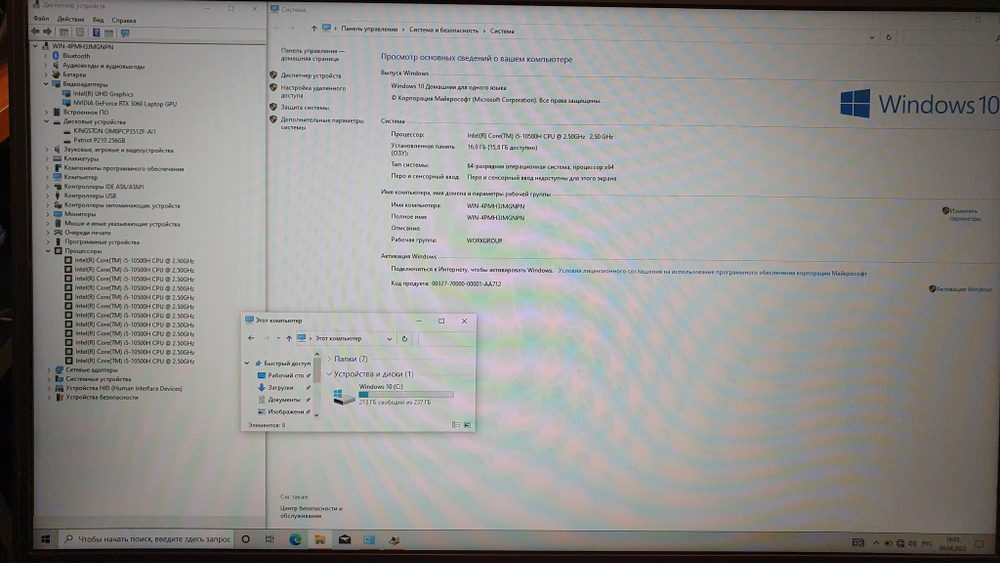Open the Справка menu in Device Manager
Screen dimensions: 1000x563
coord(124,20)
